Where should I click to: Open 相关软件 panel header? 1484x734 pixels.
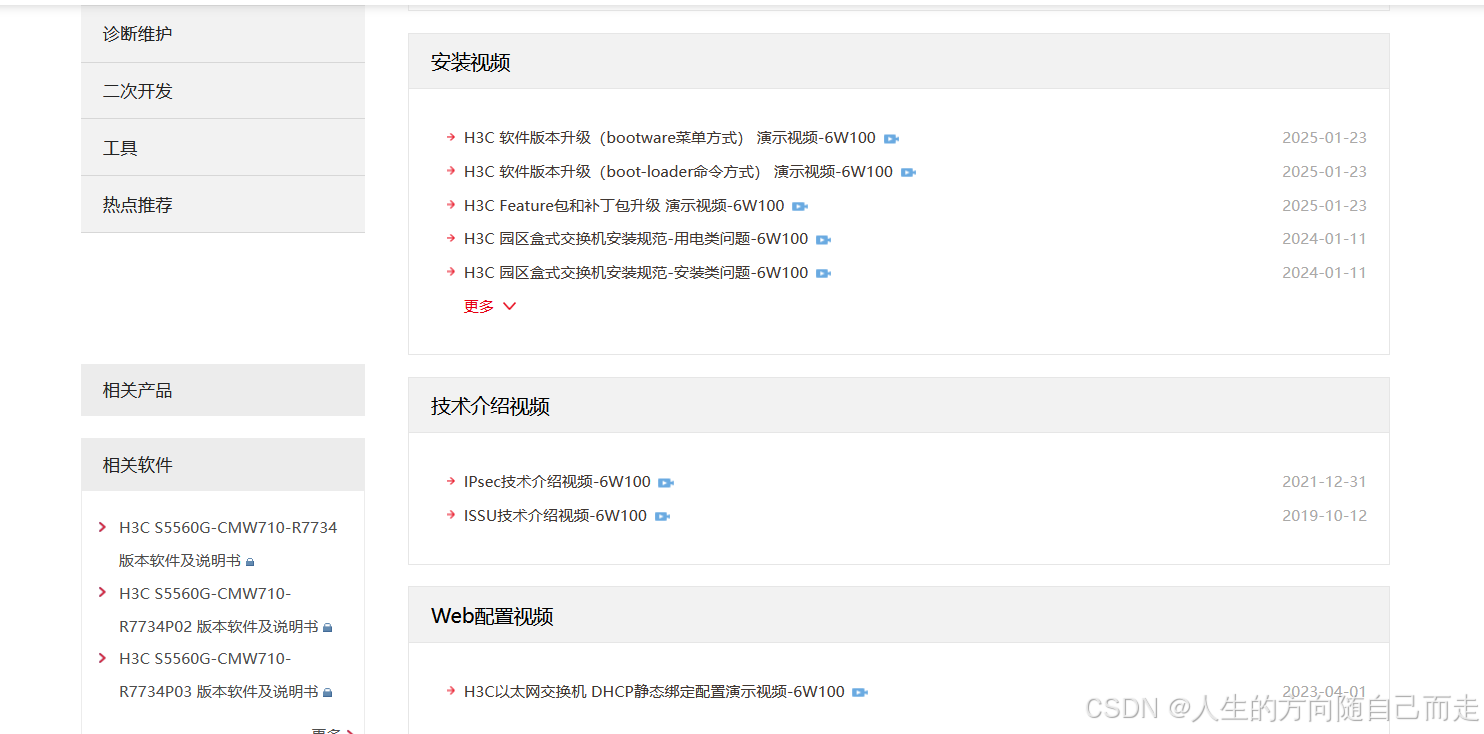point(223,465)
